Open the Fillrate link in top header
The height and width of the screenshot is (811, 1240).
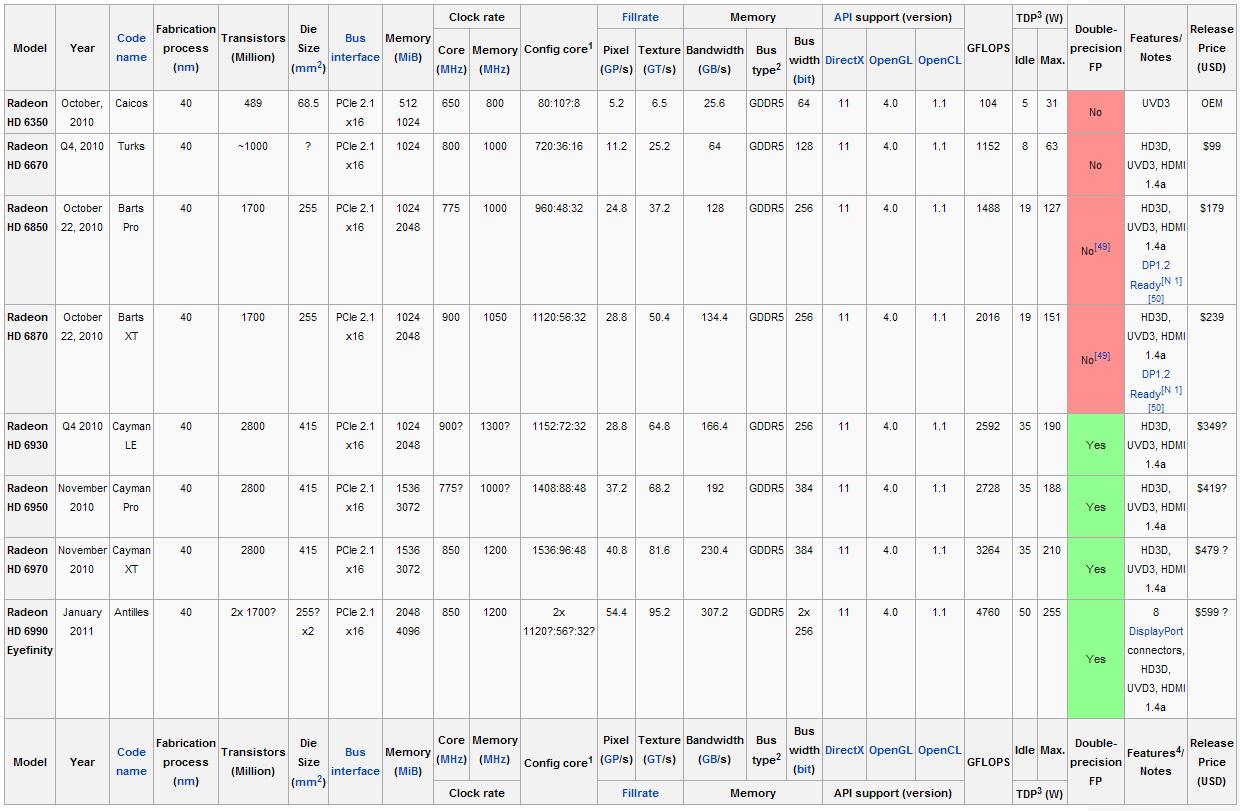point(640,17)
